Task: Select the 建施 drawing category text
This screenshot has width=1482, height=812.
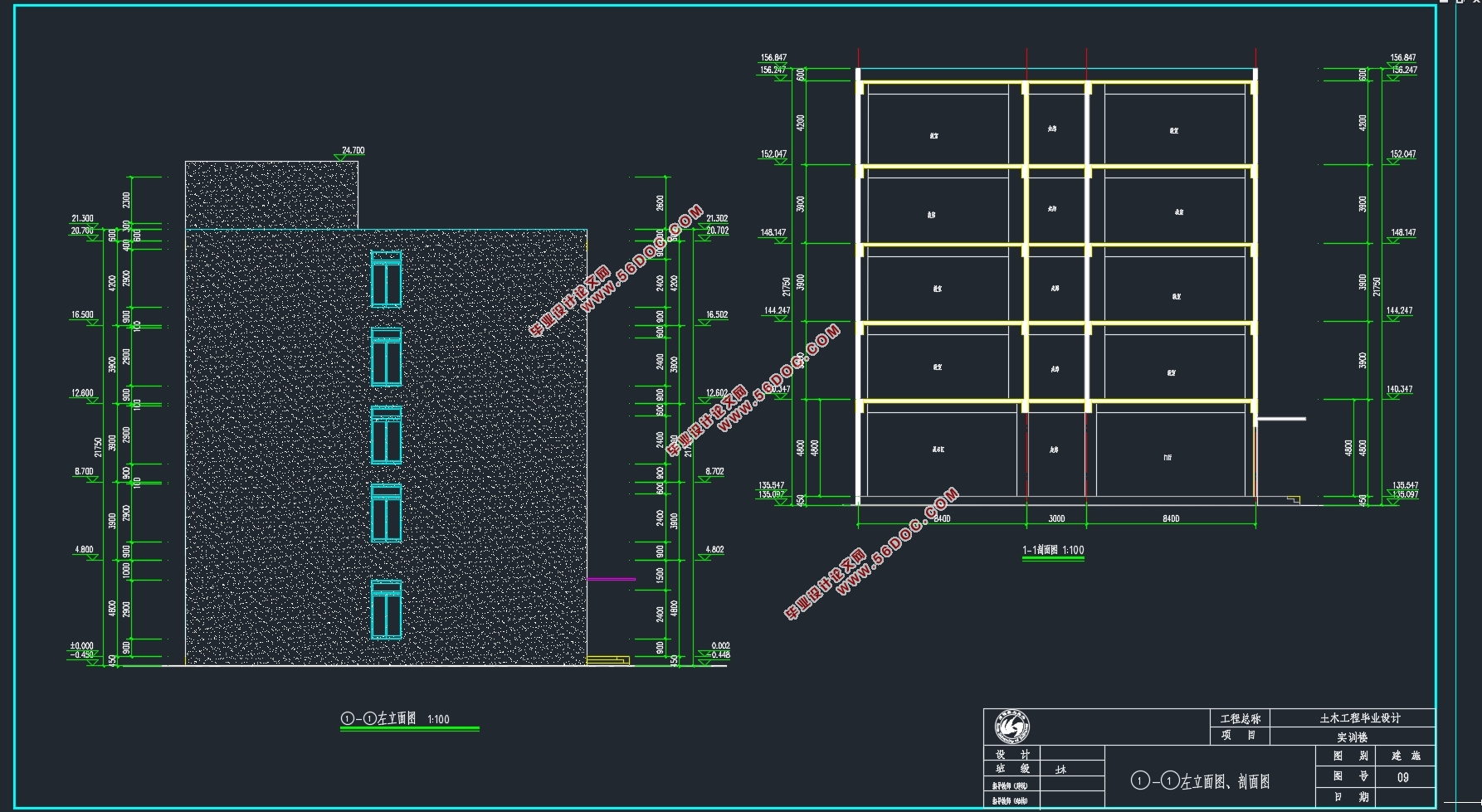Action: click(x=1406, y=756)
